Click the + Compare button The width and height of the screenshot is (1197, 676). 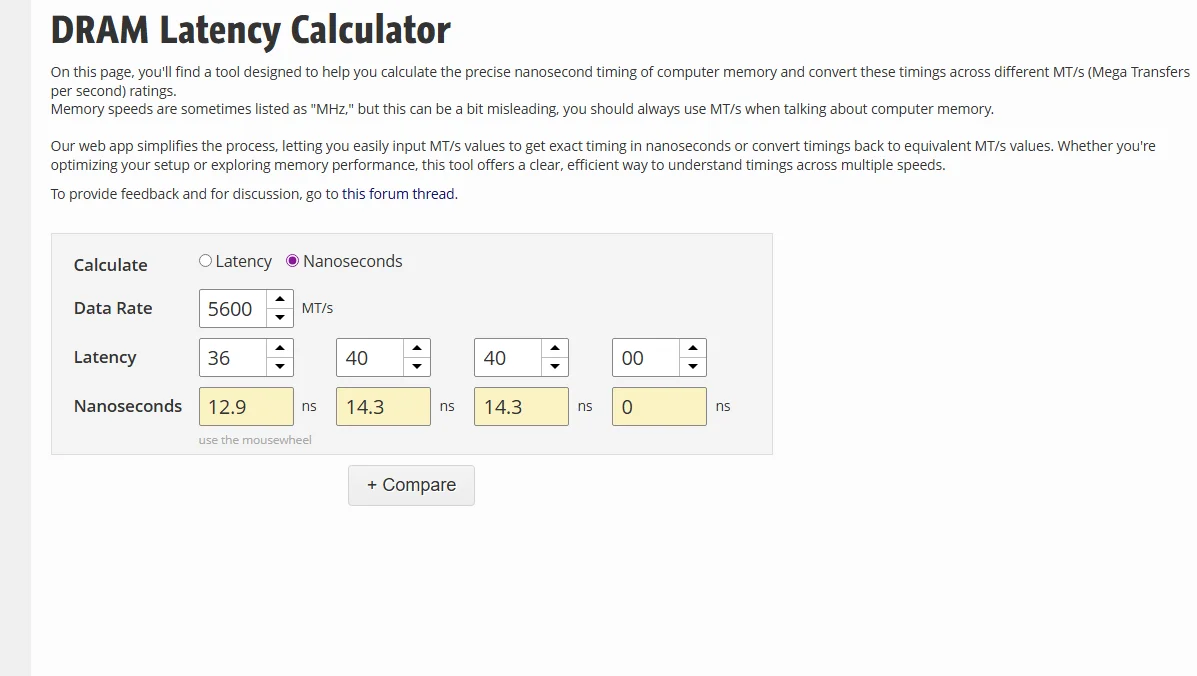[411, 485]
